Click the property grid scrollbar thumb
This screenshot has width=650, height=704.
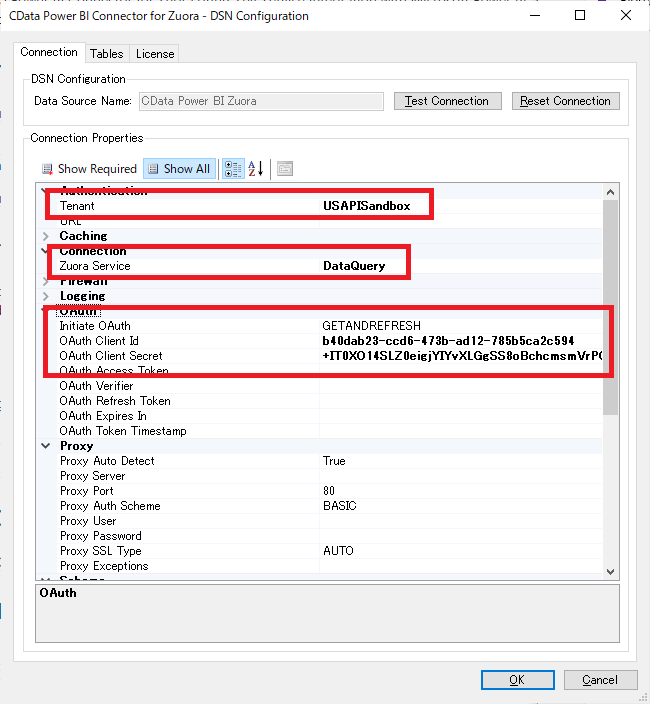tap(610, 308)
